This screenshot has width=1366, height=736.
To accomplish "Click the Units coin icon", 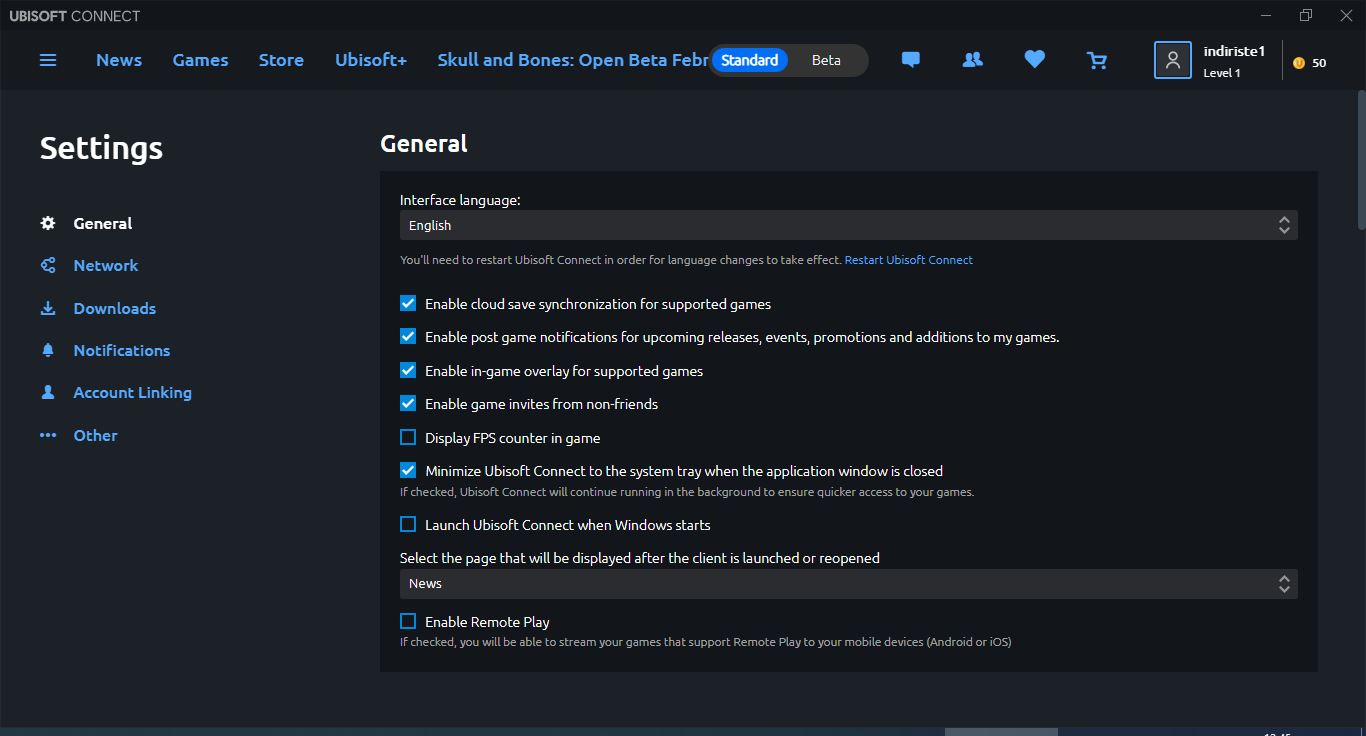I will (x=1299, y=63).
